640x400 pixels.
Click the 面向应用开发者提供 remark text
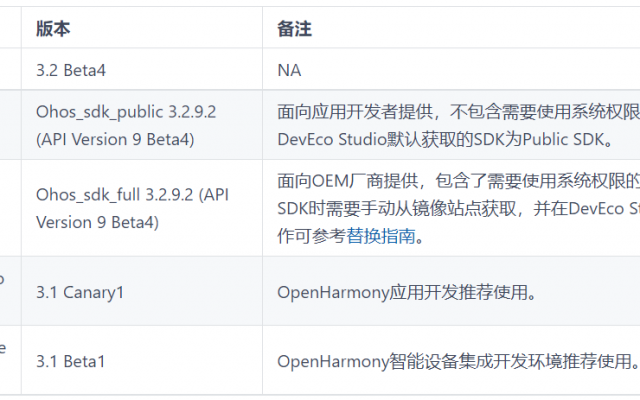(355, 111)
